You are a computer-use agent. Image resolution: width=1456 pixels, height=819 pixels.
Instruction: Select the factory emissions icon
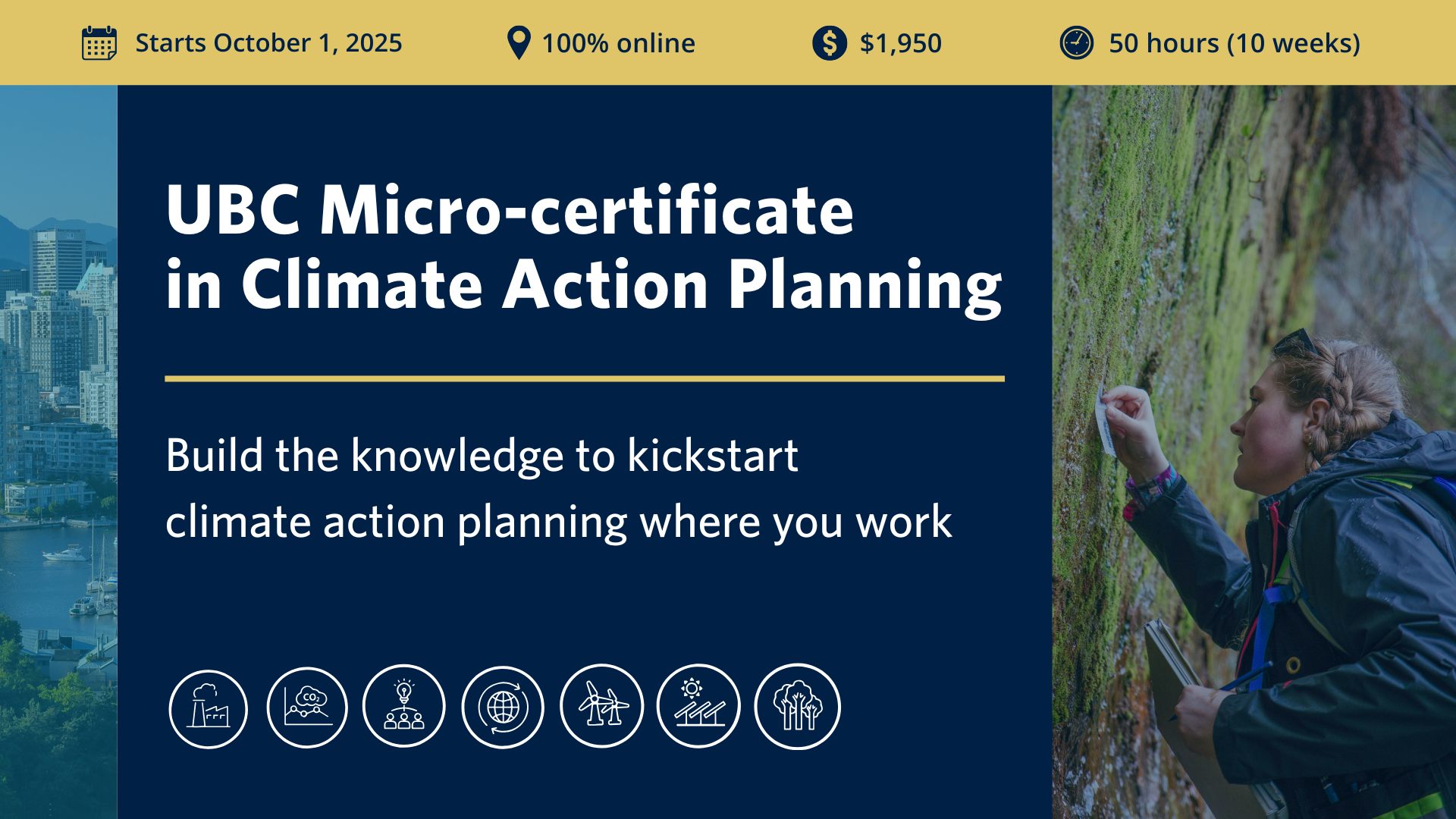[209, 708]
